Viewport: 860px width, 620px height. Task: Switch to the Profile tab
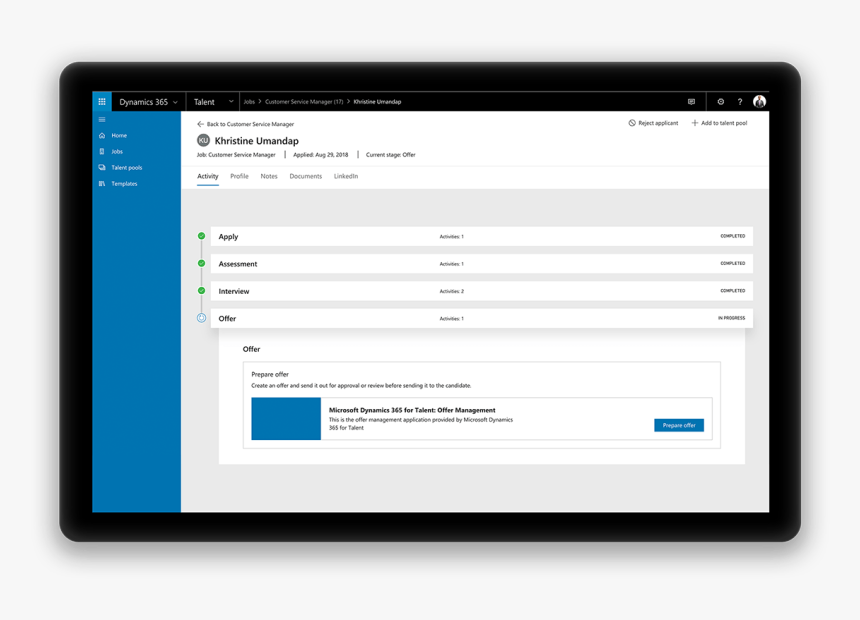point(239,176)
